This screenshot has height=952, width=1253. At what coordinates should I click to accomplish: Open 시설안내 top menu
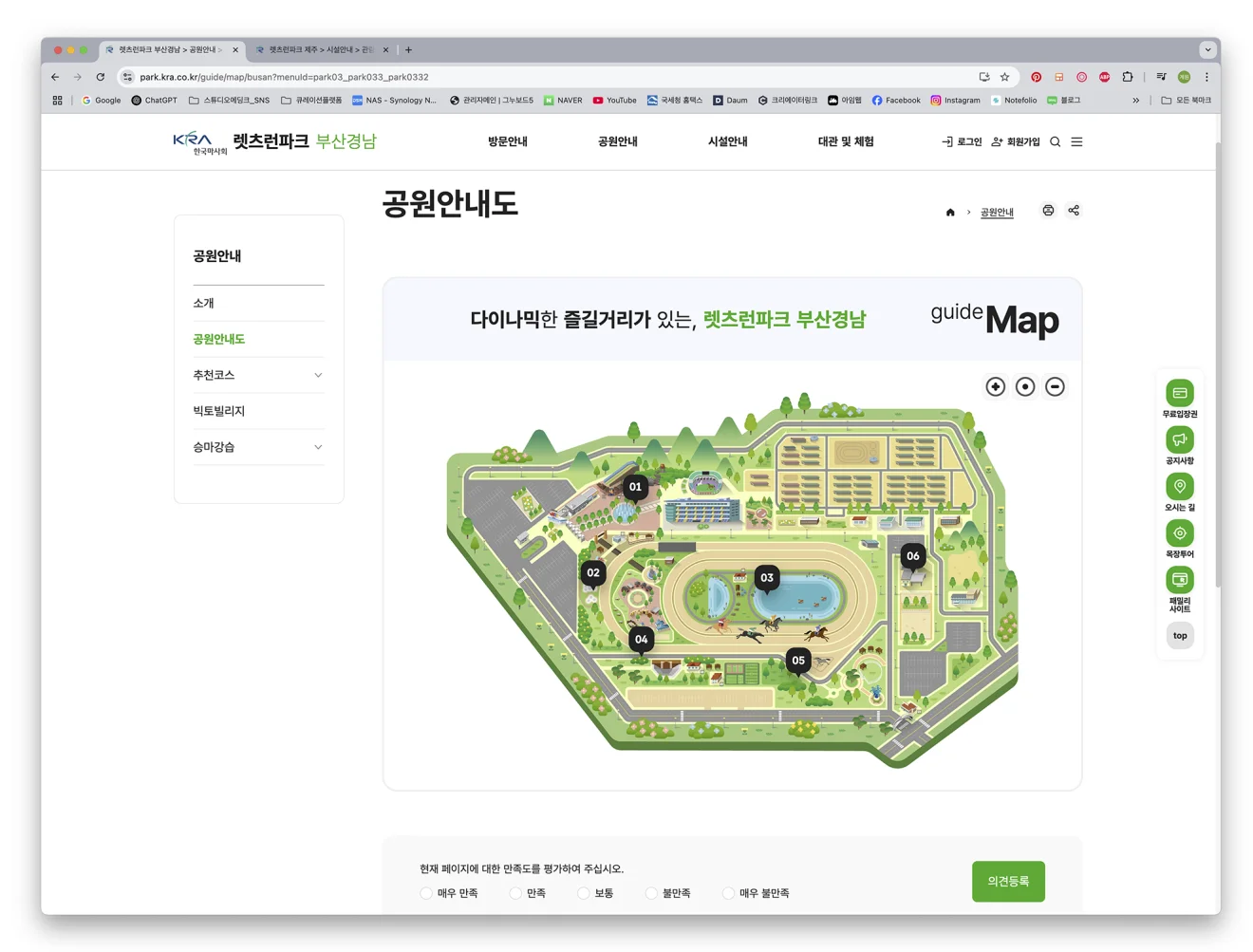(728, 141)
